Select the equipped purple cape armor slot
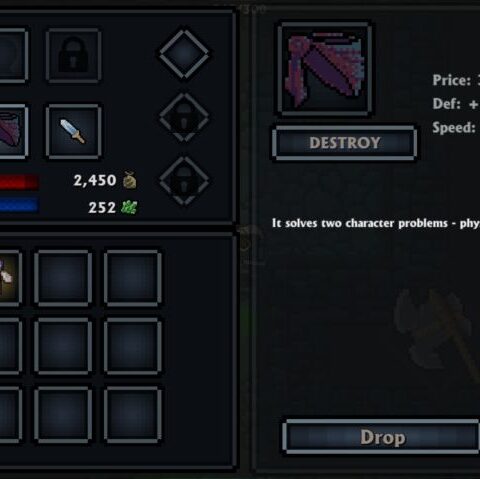 tap(13, 131)
